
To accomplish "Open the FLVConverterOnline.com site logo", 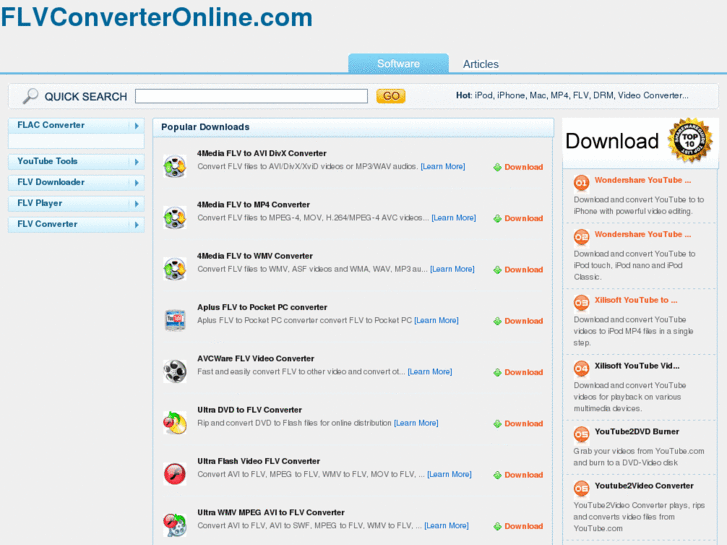I will [157, 17].
